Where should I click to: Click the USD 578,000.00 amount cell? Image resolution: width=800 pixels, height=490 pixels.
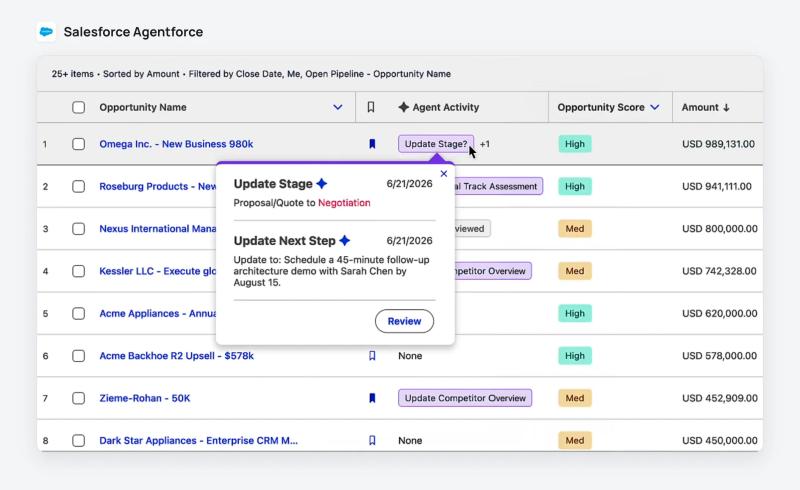pyautogui.click(x=719, y=356)
